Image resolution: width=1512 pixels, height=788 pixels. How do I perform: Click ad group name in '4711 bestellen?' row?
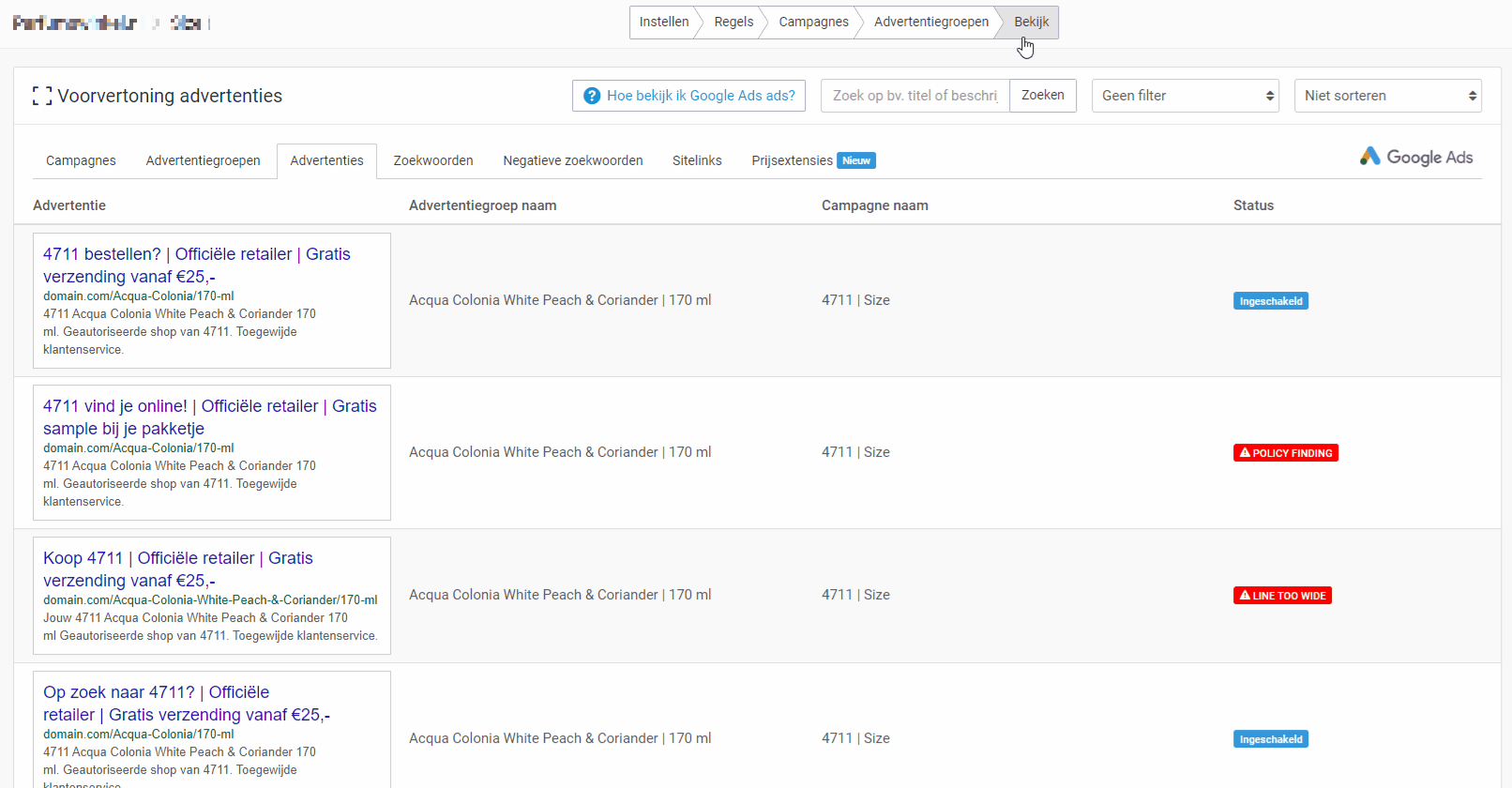[x=560, y=300]
